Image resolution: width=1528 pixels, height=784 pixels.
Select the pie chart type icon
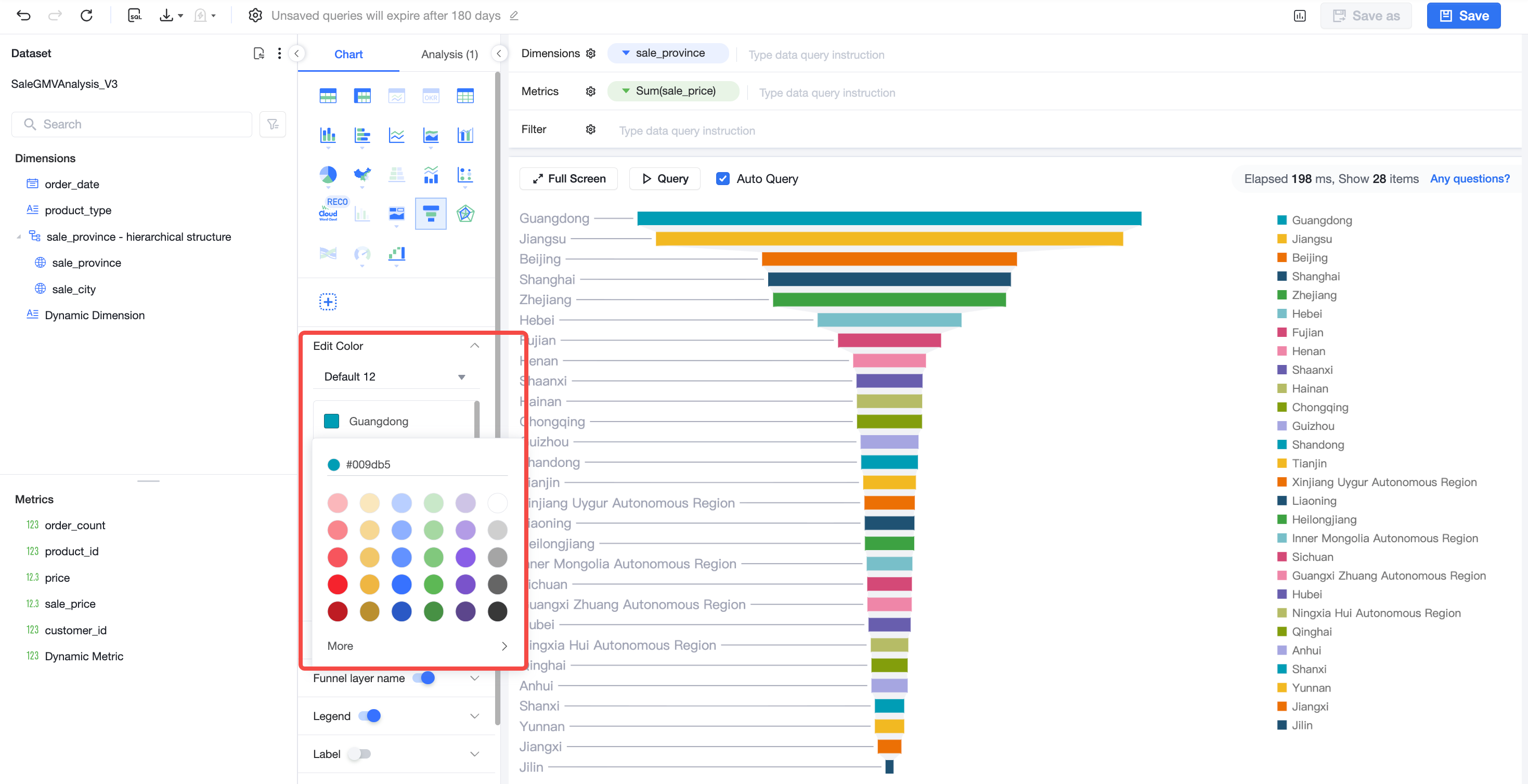[x=328, y=174]
